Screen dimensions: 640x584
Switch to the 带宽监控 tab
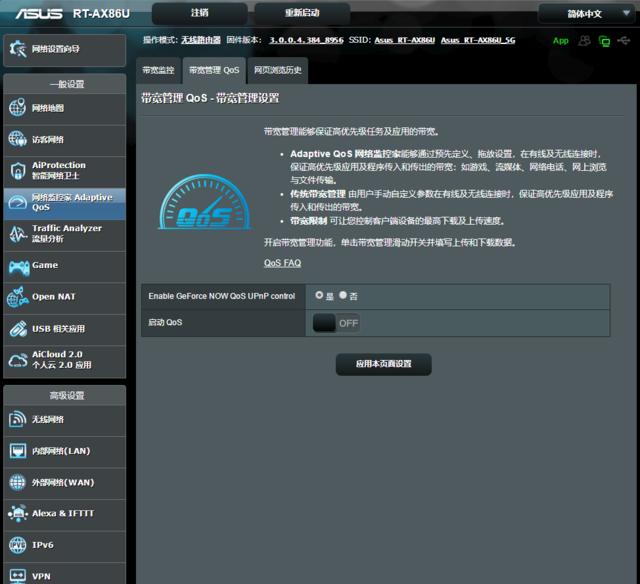point(158,70)
